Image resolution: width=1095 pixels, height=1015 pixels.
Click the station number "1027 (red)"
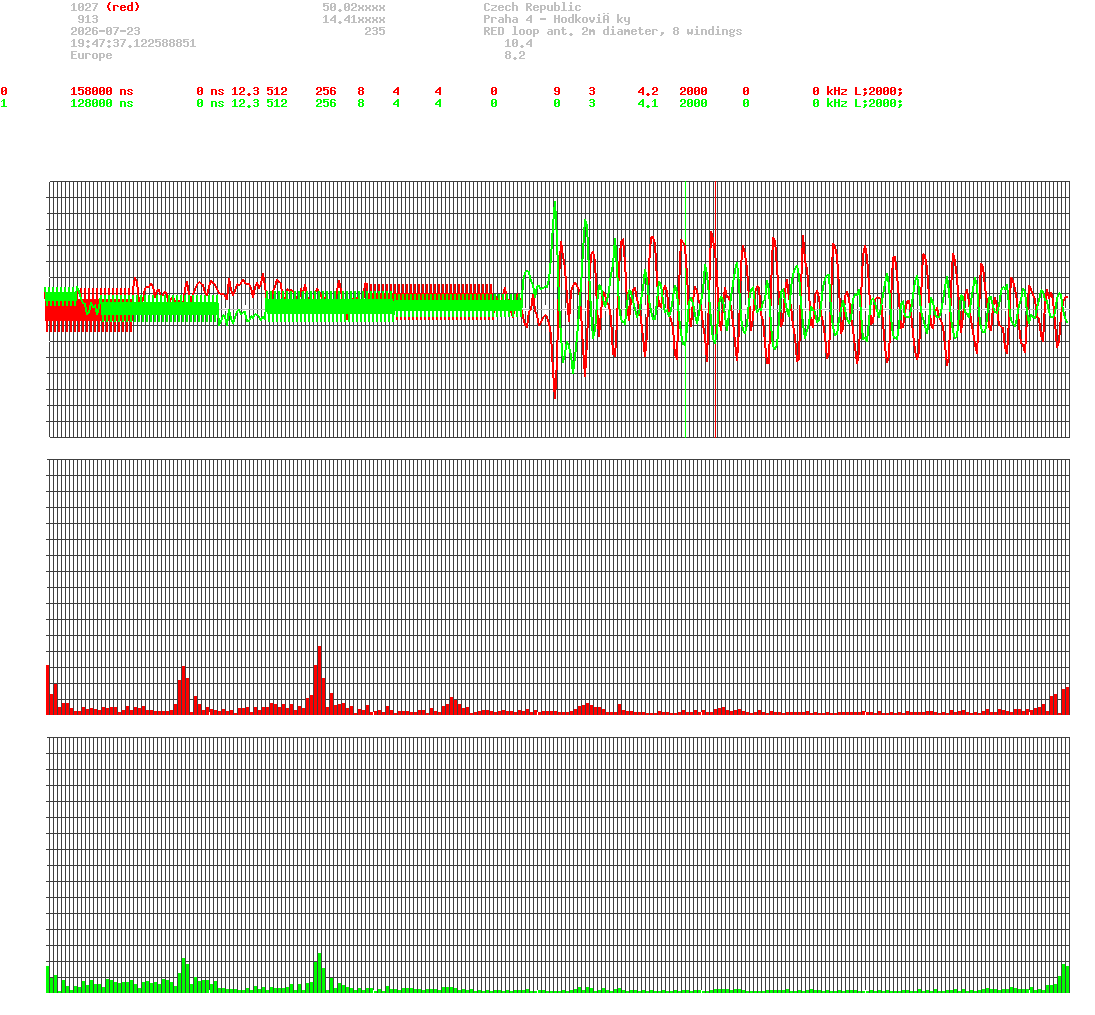click(x=105, y=7)
